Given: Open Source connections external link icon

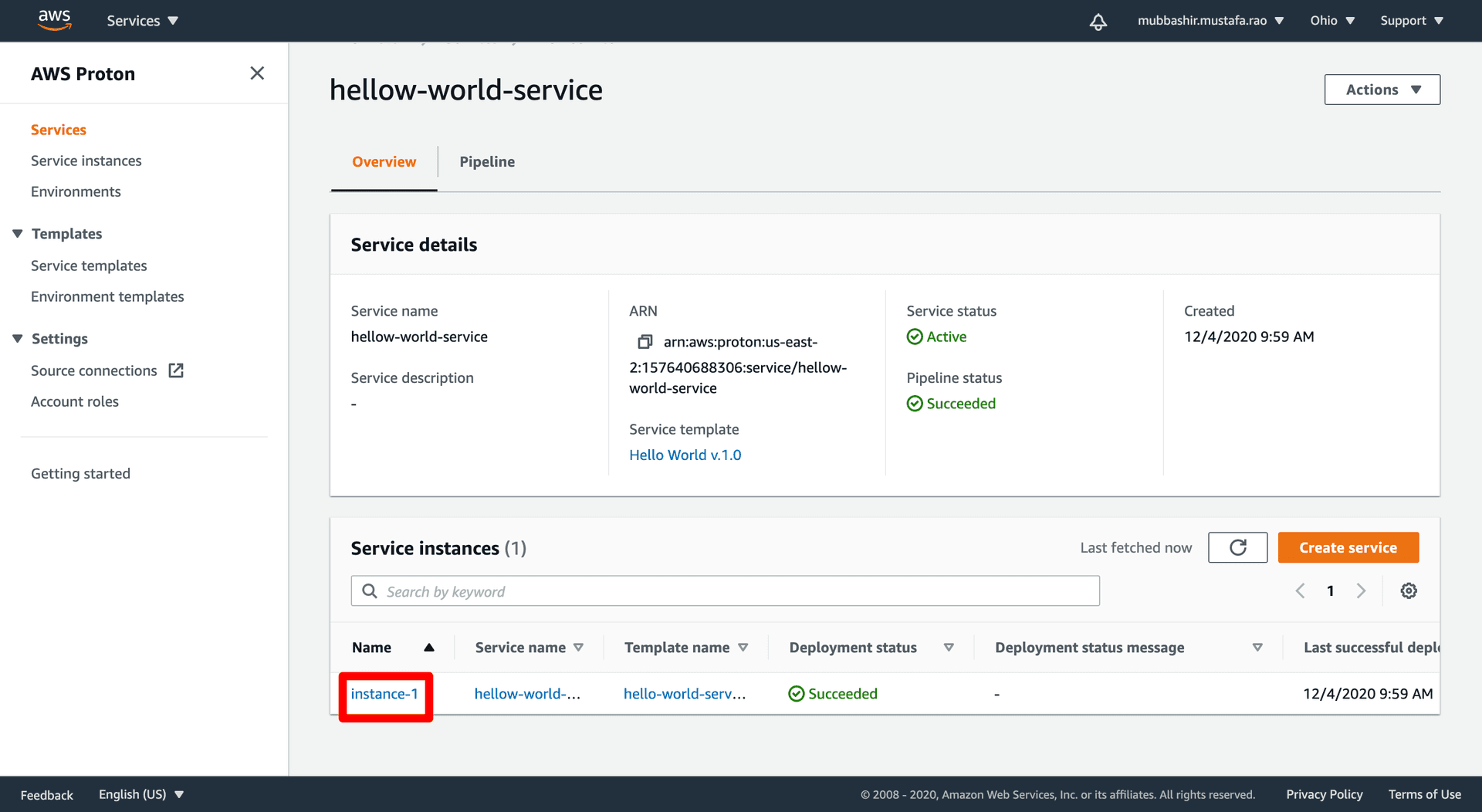Looking at the screenshot, I should click(176, 370).
